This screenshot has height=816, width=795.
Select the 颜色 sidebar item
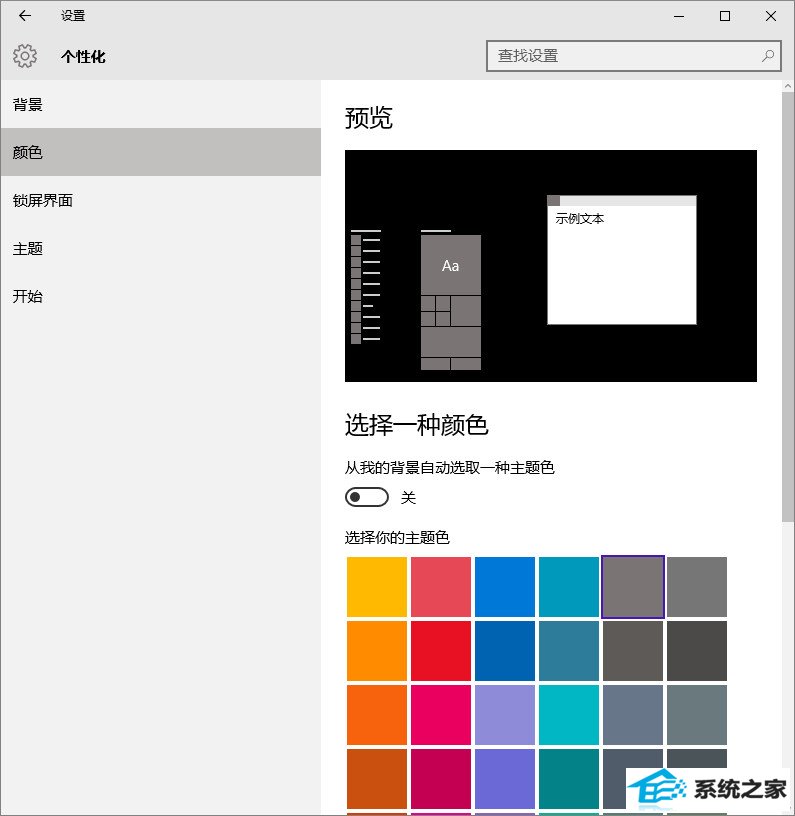[x=161, y=152]
